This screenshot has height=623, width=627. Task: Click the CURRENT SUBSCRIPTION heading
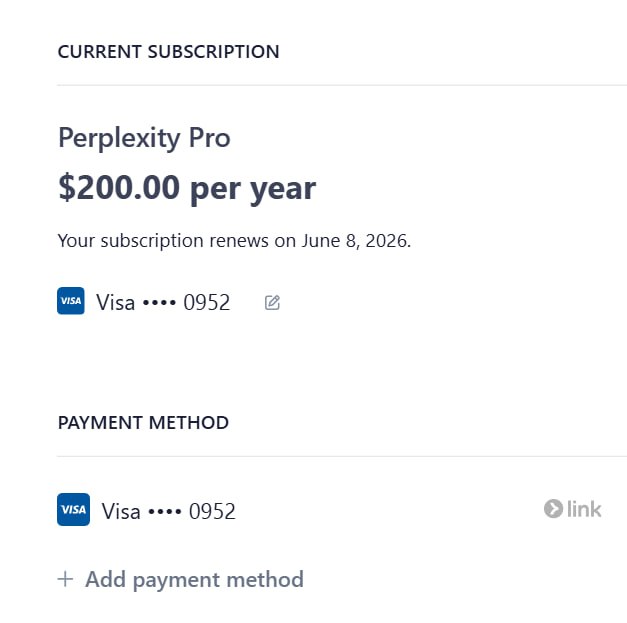coord(168,52)
